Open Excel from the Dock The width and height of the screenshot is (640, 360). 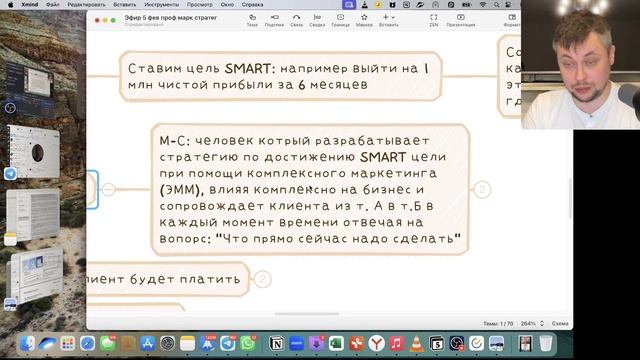pos(336,343)
